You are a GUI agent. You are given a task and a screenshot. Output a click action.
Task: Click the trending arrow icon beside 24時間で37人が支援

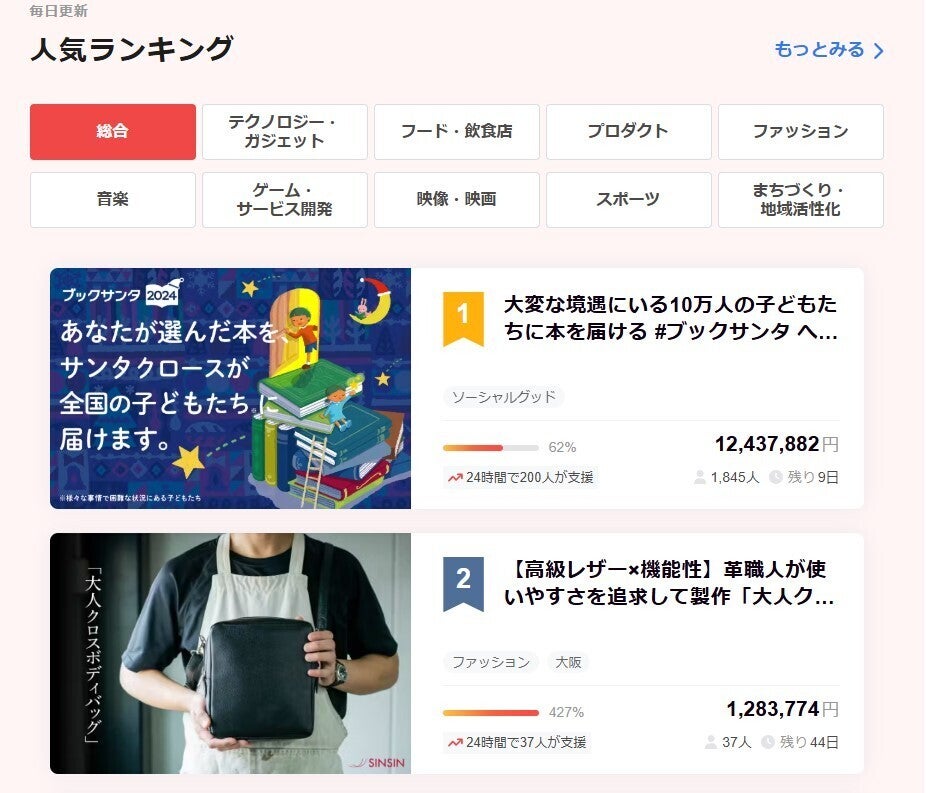point(455,742)
